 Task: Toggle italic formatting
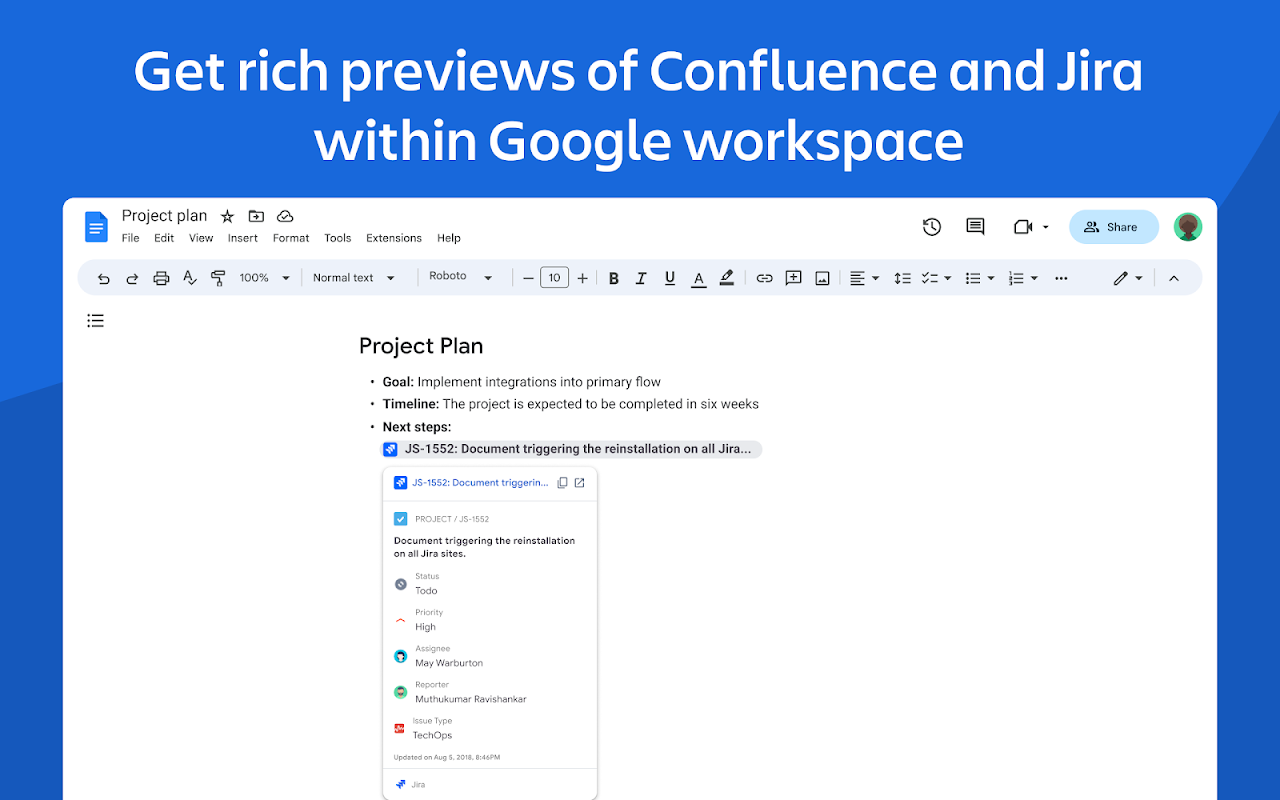[641, 278]
